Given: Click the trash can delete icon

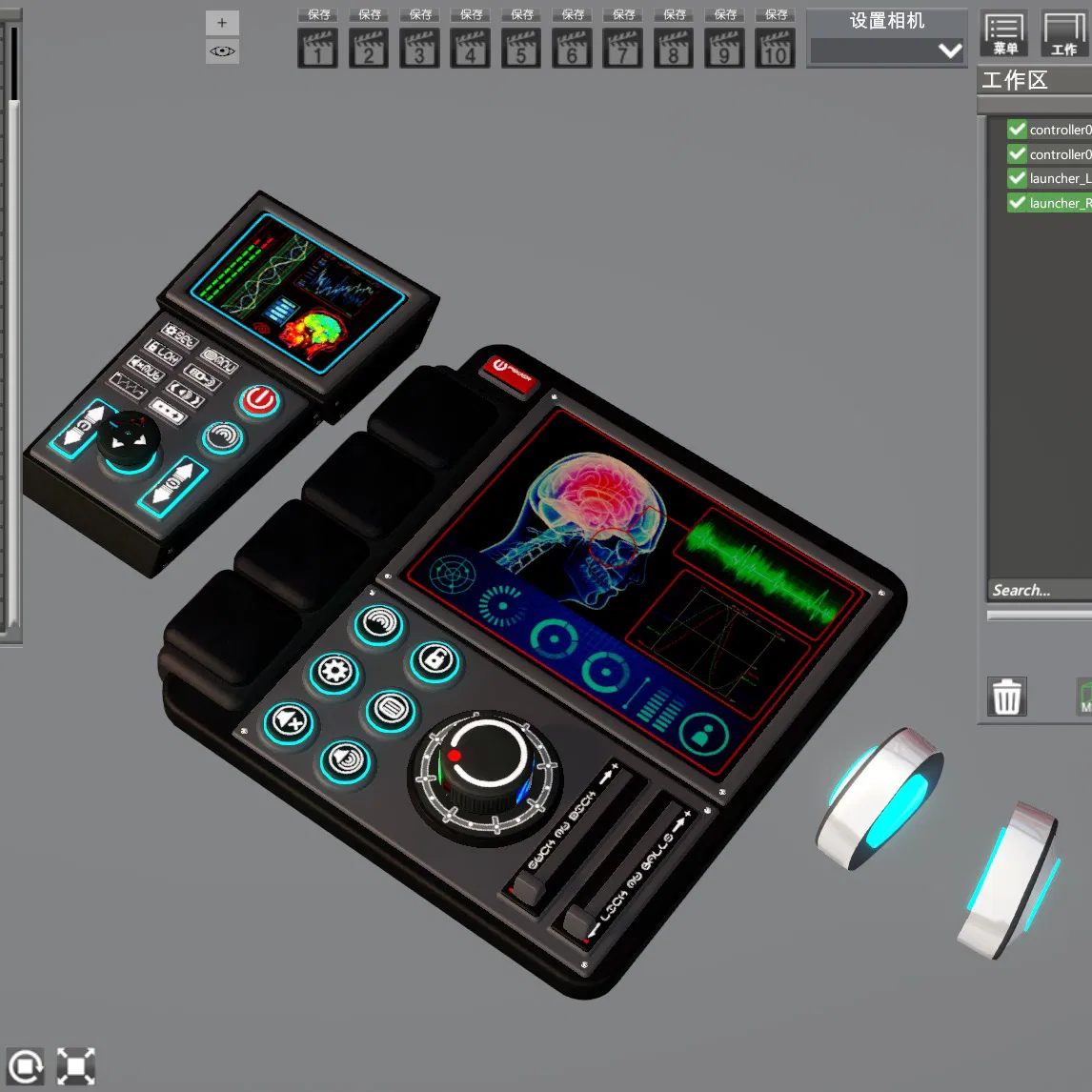Looking at the screenshot, I should (1006, 697).
